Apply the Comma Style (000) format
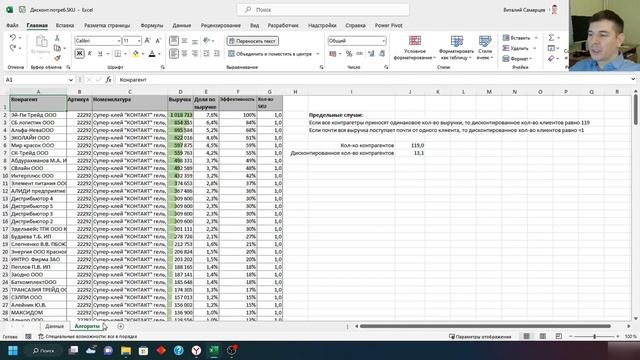Screen dimensions: 640x360 [359, 54]
